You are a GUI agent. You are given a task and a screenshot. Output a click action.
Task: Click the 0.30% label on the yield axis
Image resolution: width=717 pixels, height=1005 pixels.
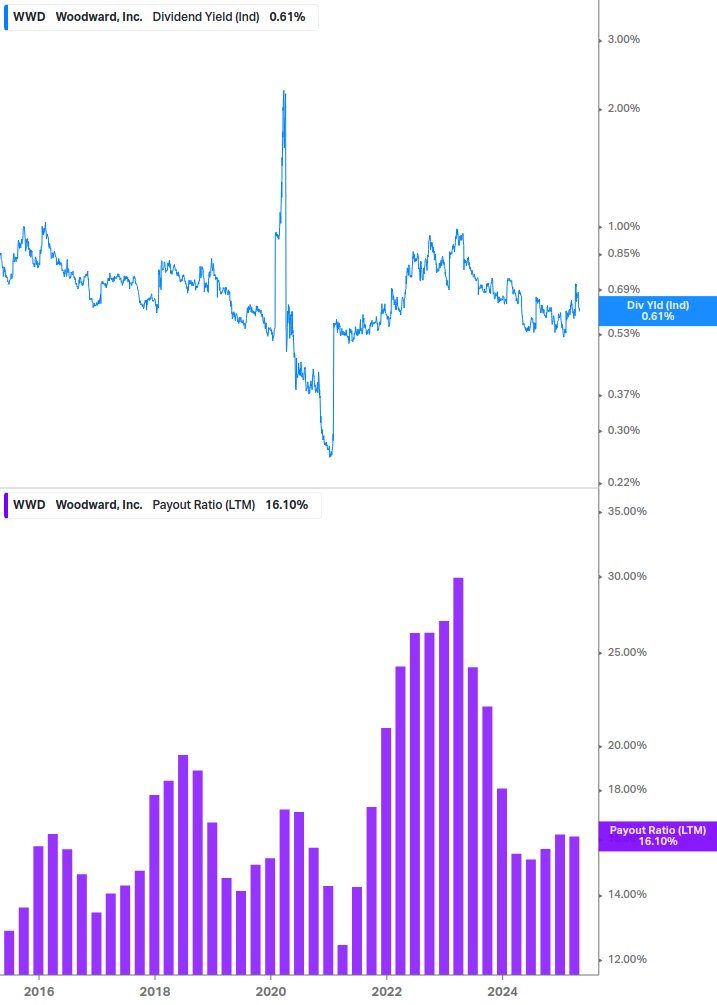[623, 430]
